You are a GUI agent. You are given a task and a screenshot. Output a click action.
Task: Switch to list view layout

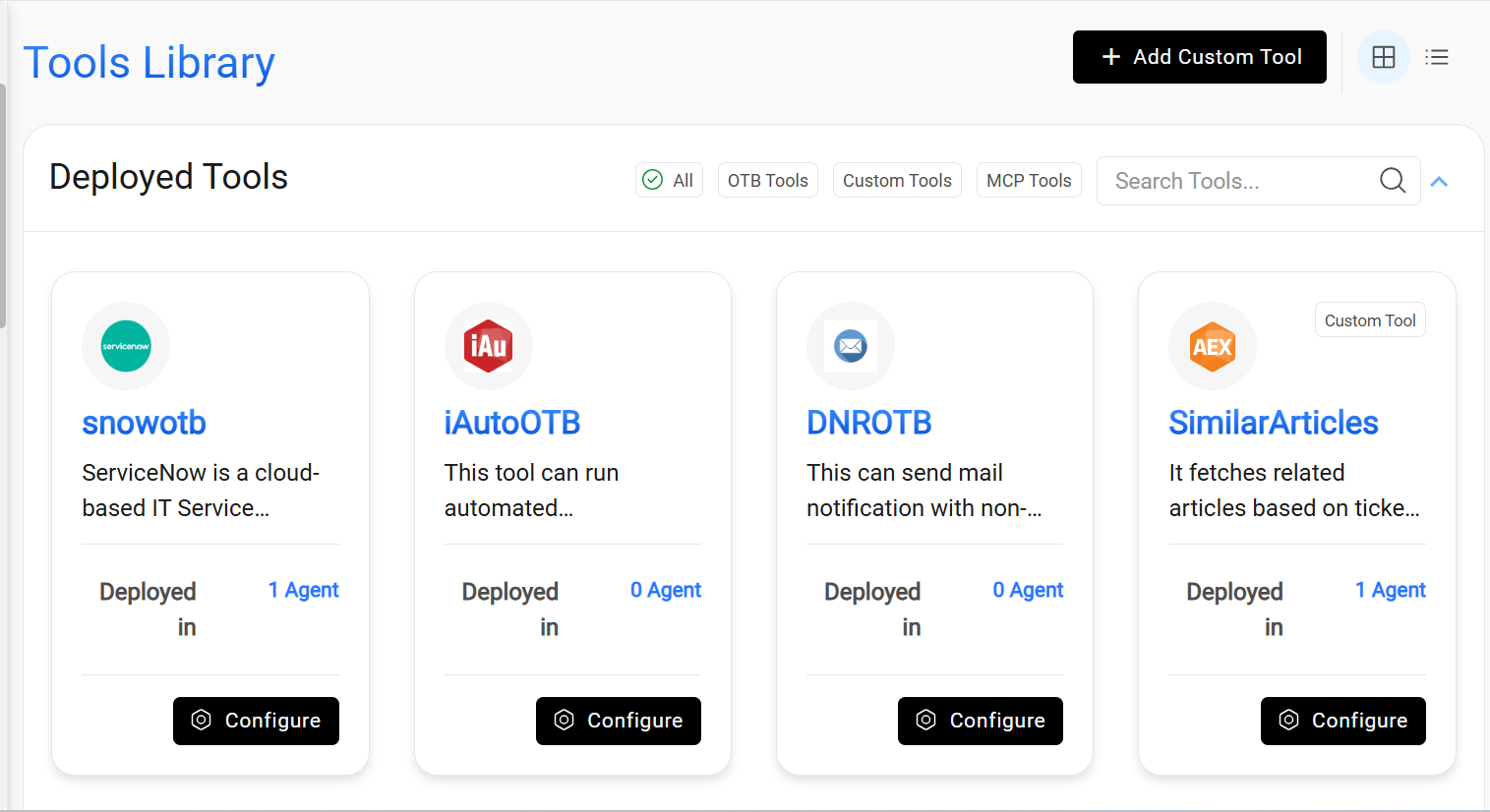1437,57
